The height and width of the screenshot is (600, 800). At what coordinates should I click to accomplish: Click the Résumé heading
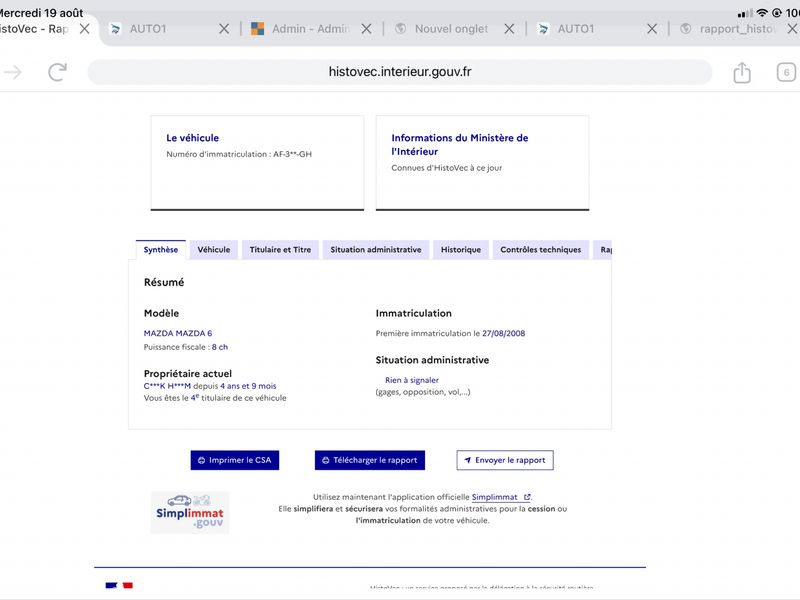click(164, 282)
